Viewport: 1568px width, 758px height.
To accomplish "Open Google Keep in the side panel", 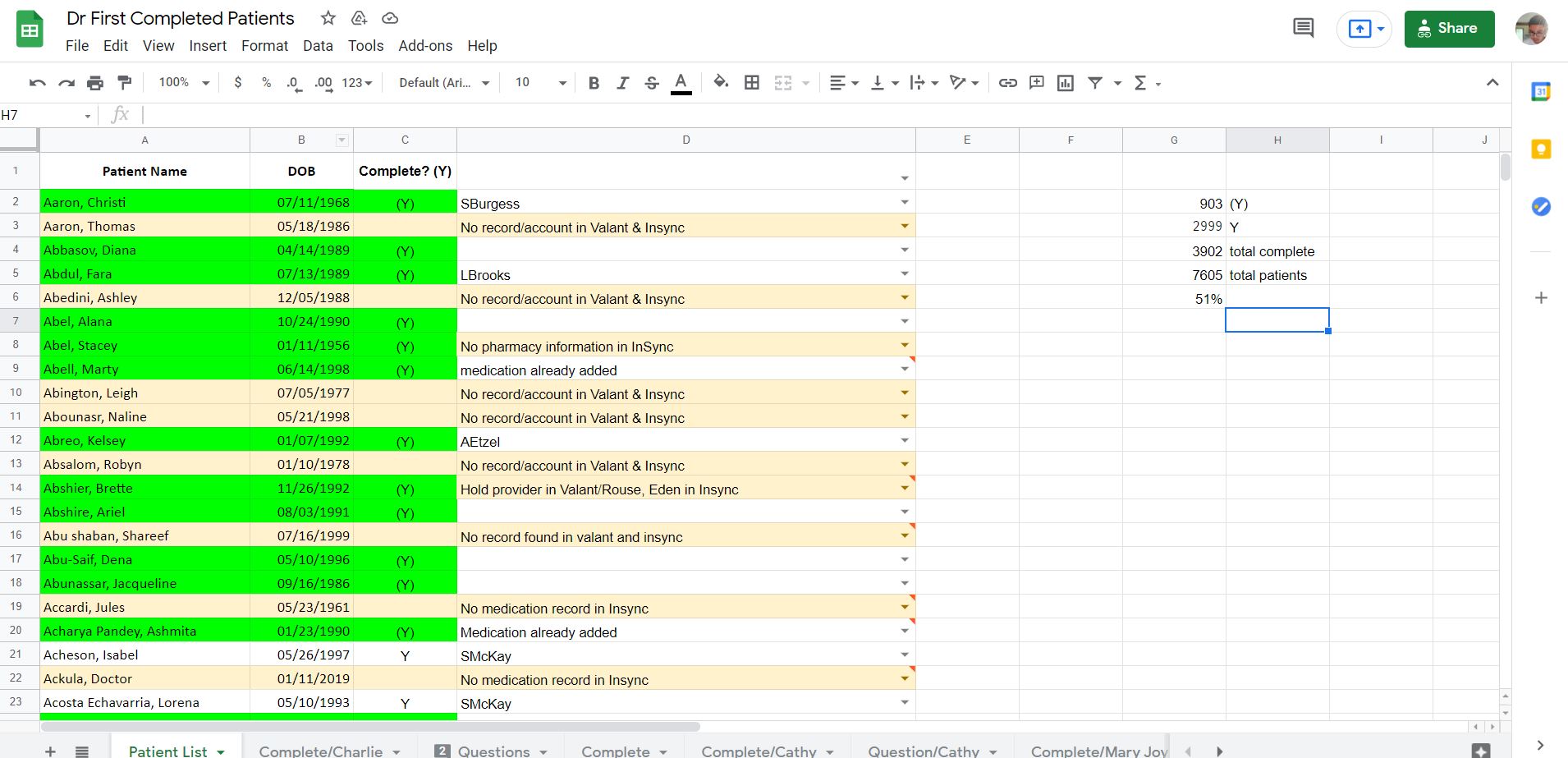I will pyautogui.click(x=1541, y=149).
